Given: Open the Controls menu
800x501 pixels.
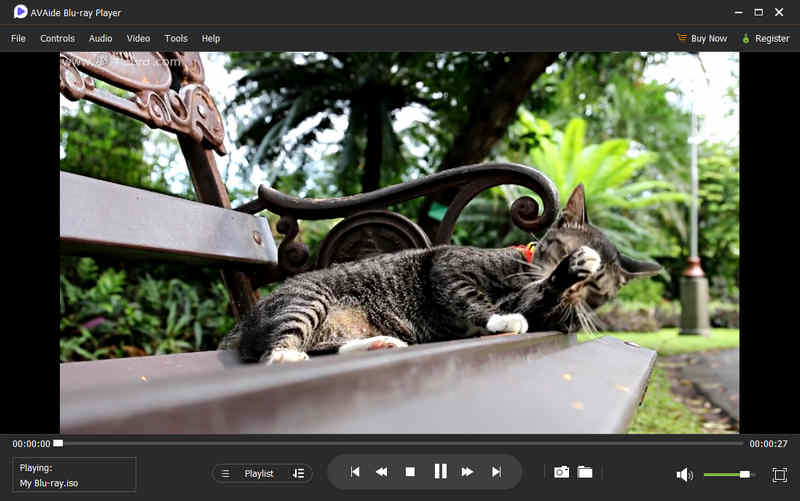Looking at the screenshot, I should coord(57,38).
